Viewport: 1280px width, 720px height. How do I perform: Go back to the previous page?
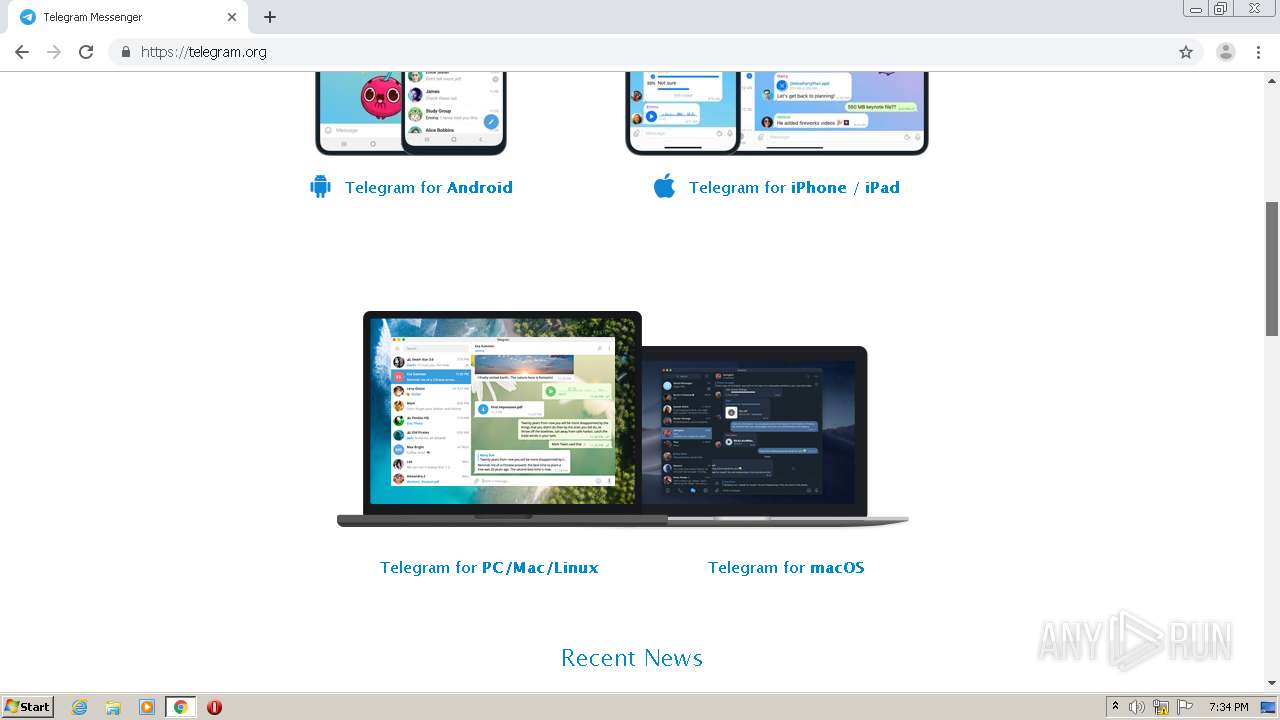click(x=22, y=52)
